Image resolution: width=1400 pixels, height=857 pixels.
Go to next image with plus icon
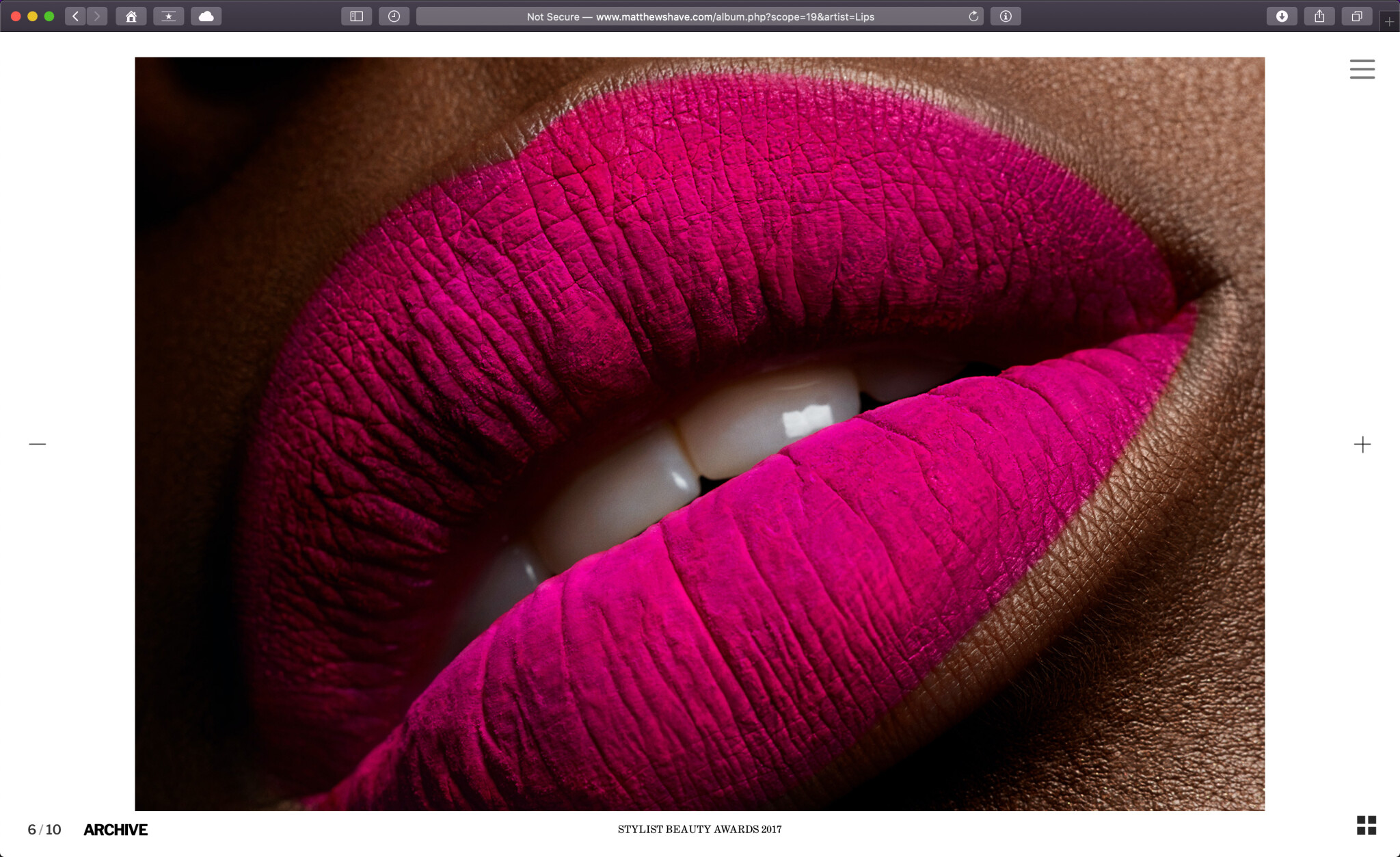(1362, 445)
